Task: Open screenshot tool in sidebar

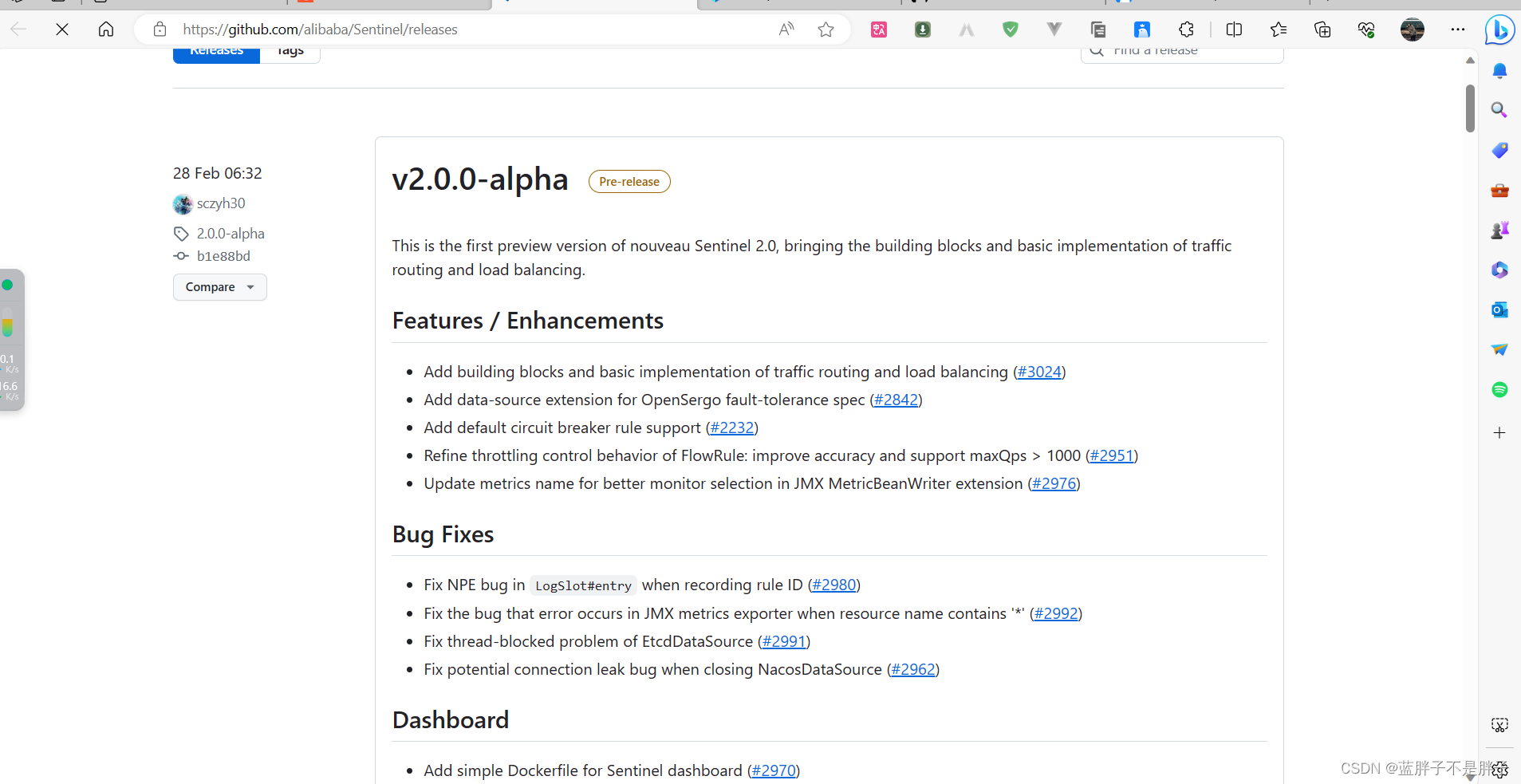Action: tap(1499, 725)
